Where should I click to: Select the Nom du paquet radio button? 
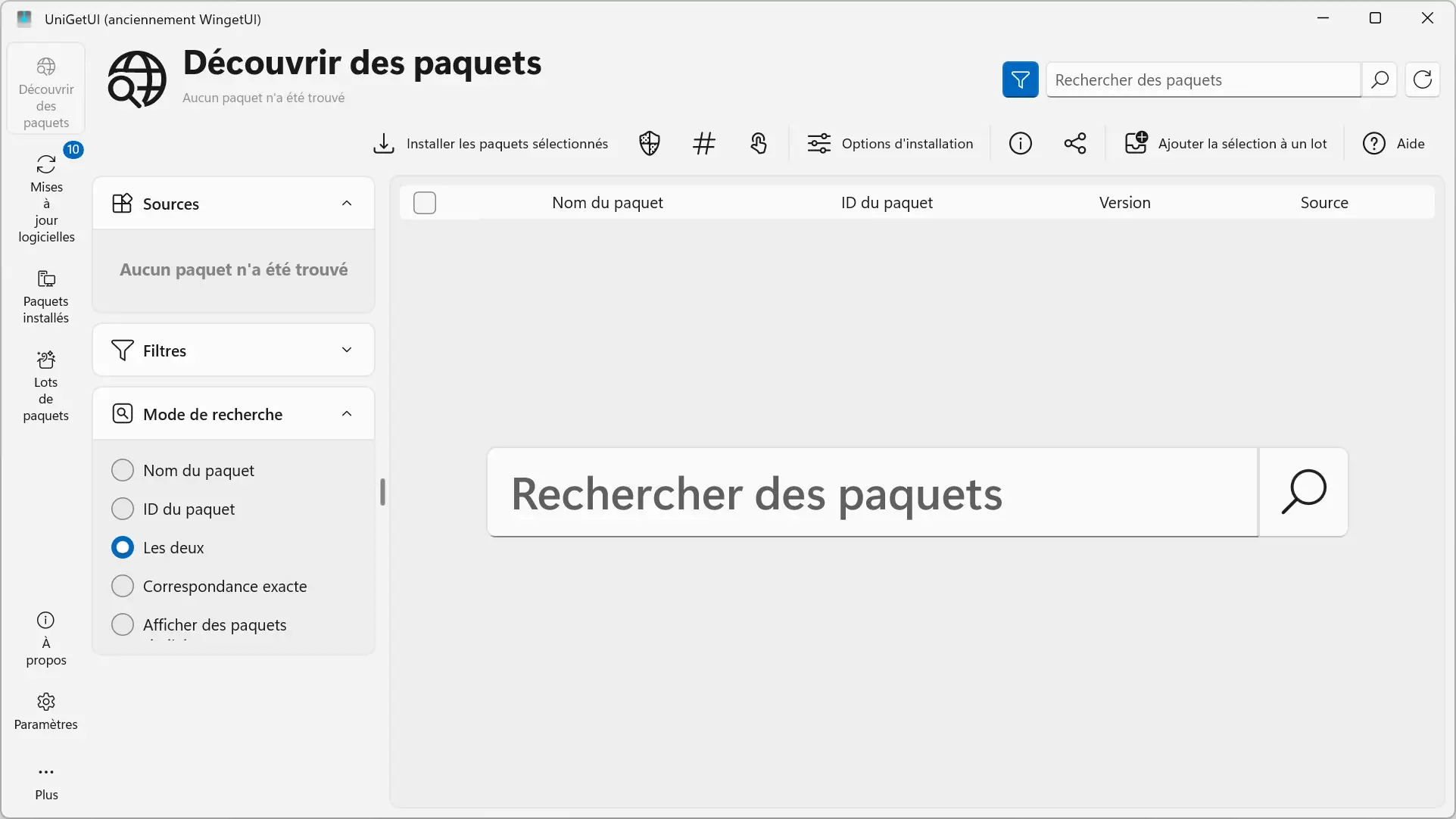pos(123,470)
